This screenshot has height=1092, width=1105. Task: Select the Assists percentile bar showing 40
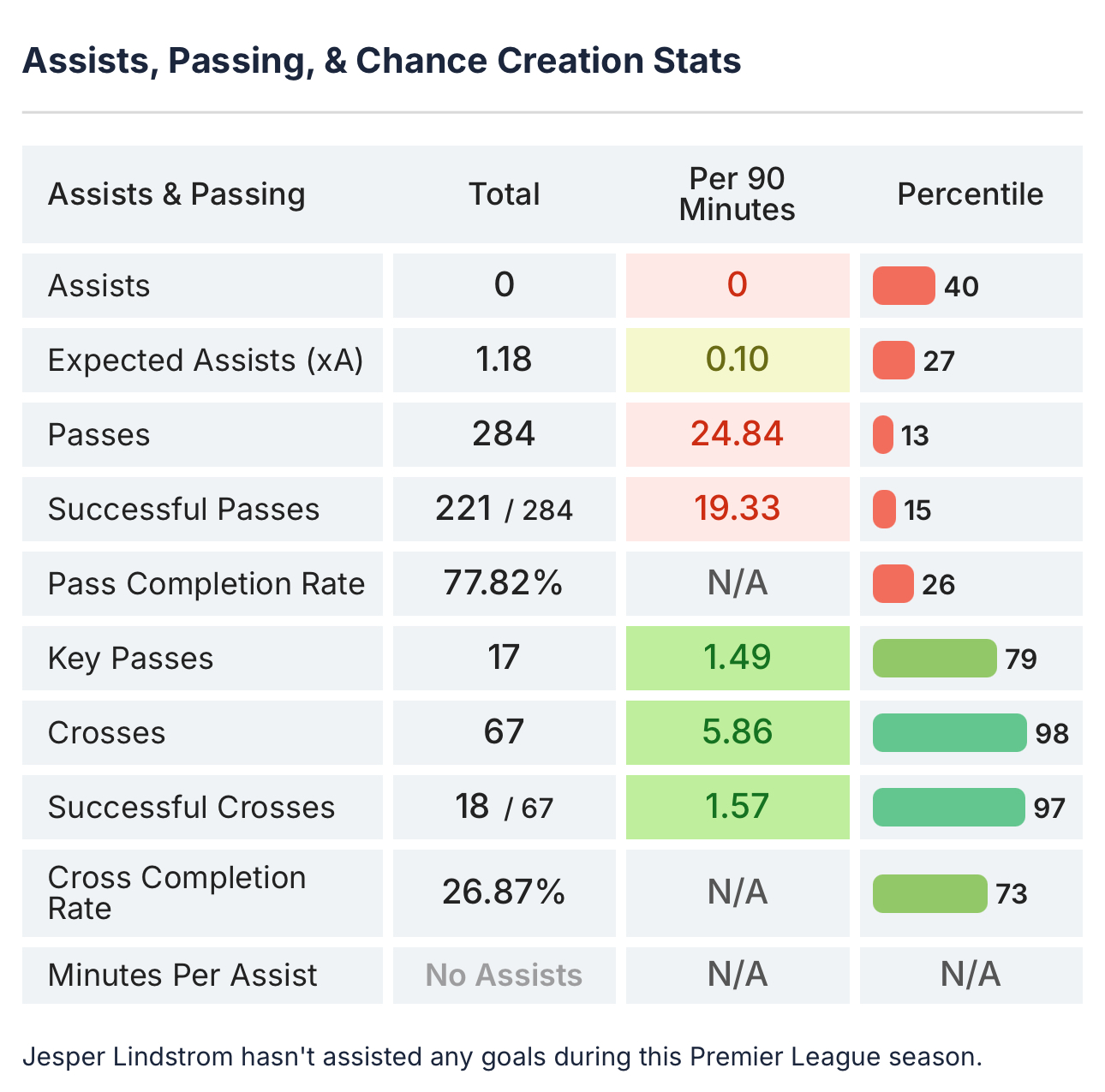click(904, 286)
